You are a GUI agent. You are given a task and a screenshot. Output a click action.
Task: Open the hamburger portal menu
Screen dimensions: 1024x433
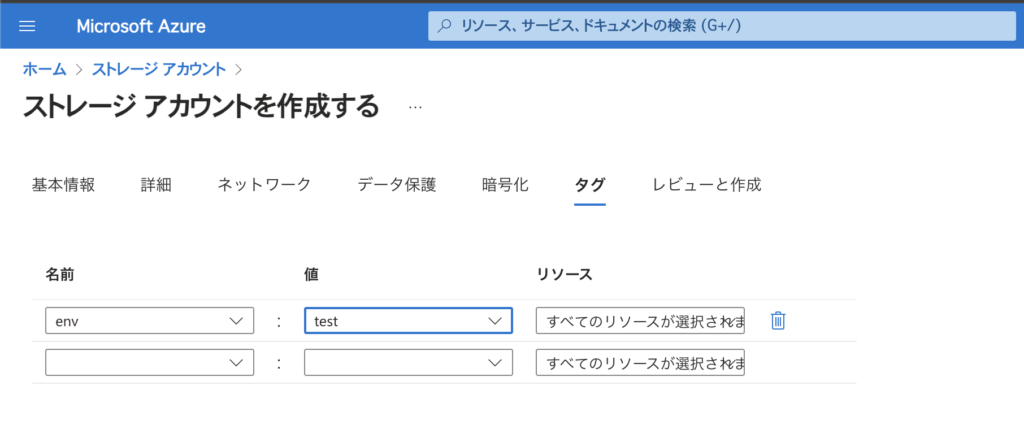27,26
